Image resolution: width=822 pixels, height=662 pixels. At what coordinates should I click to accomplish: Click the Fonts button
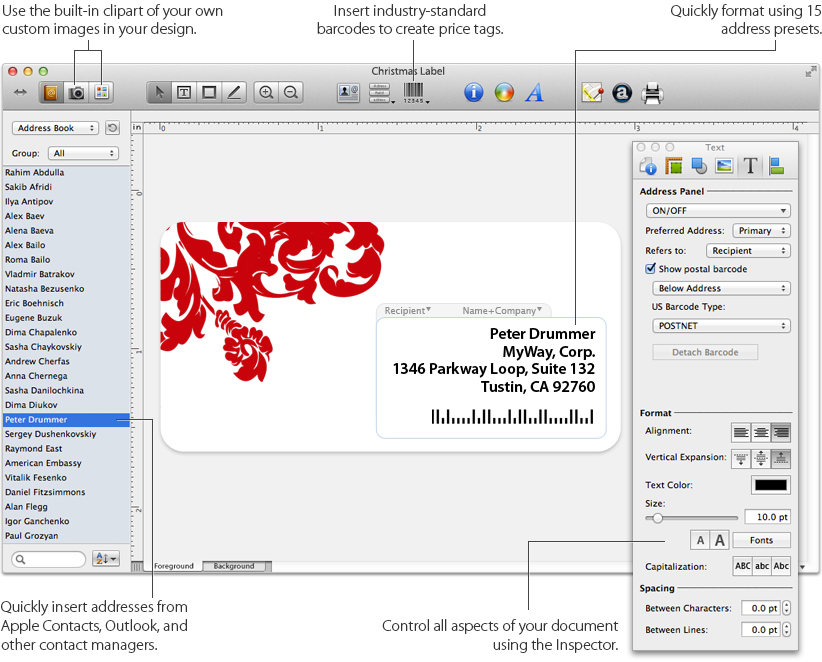(761, 540)
